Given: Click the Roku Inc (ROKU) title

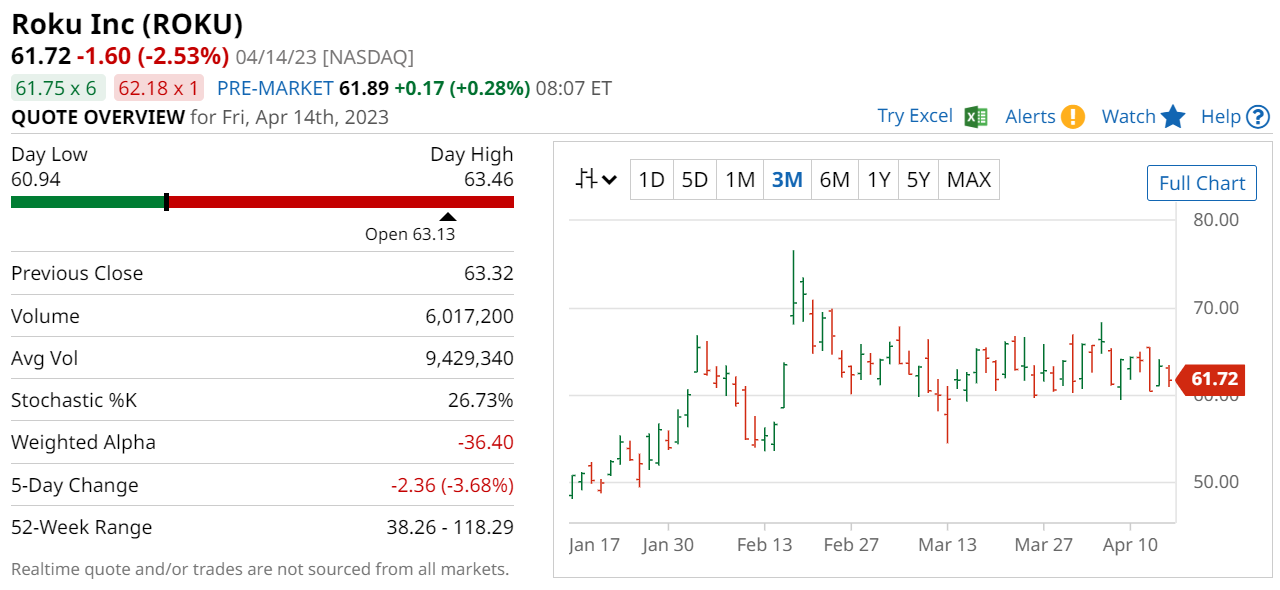Looking at the screenshot, I should pyautogui.click(x=127, y=24).
